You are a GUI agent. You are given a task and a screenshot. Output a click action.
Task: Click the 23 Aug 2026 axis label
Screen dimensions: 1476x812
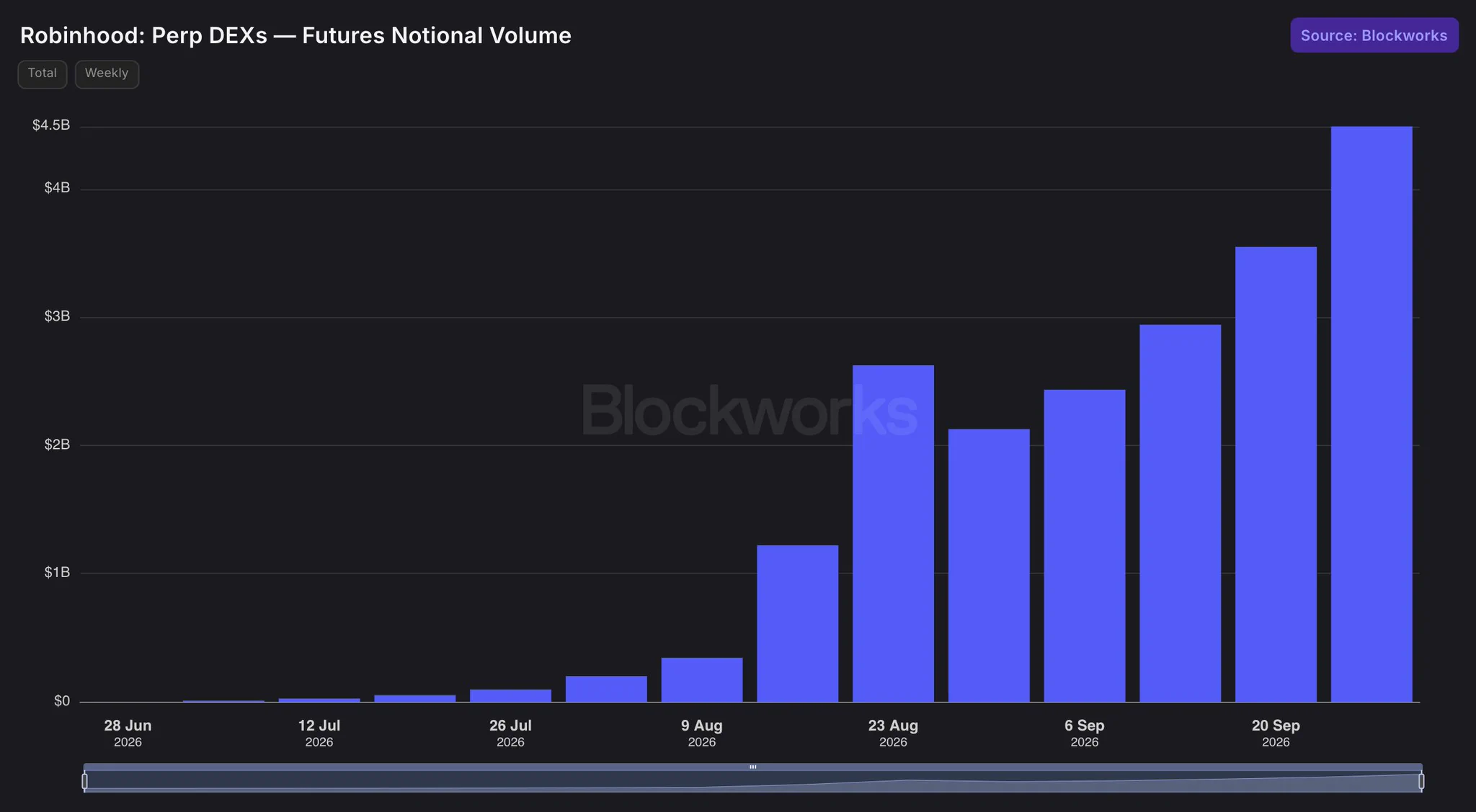(893, 733)
